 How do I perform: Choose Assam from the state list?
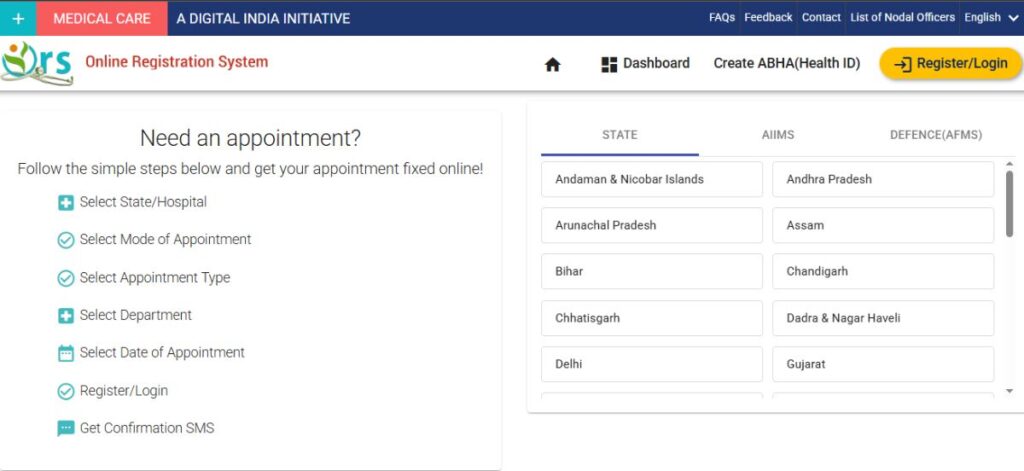click(883, 225)
